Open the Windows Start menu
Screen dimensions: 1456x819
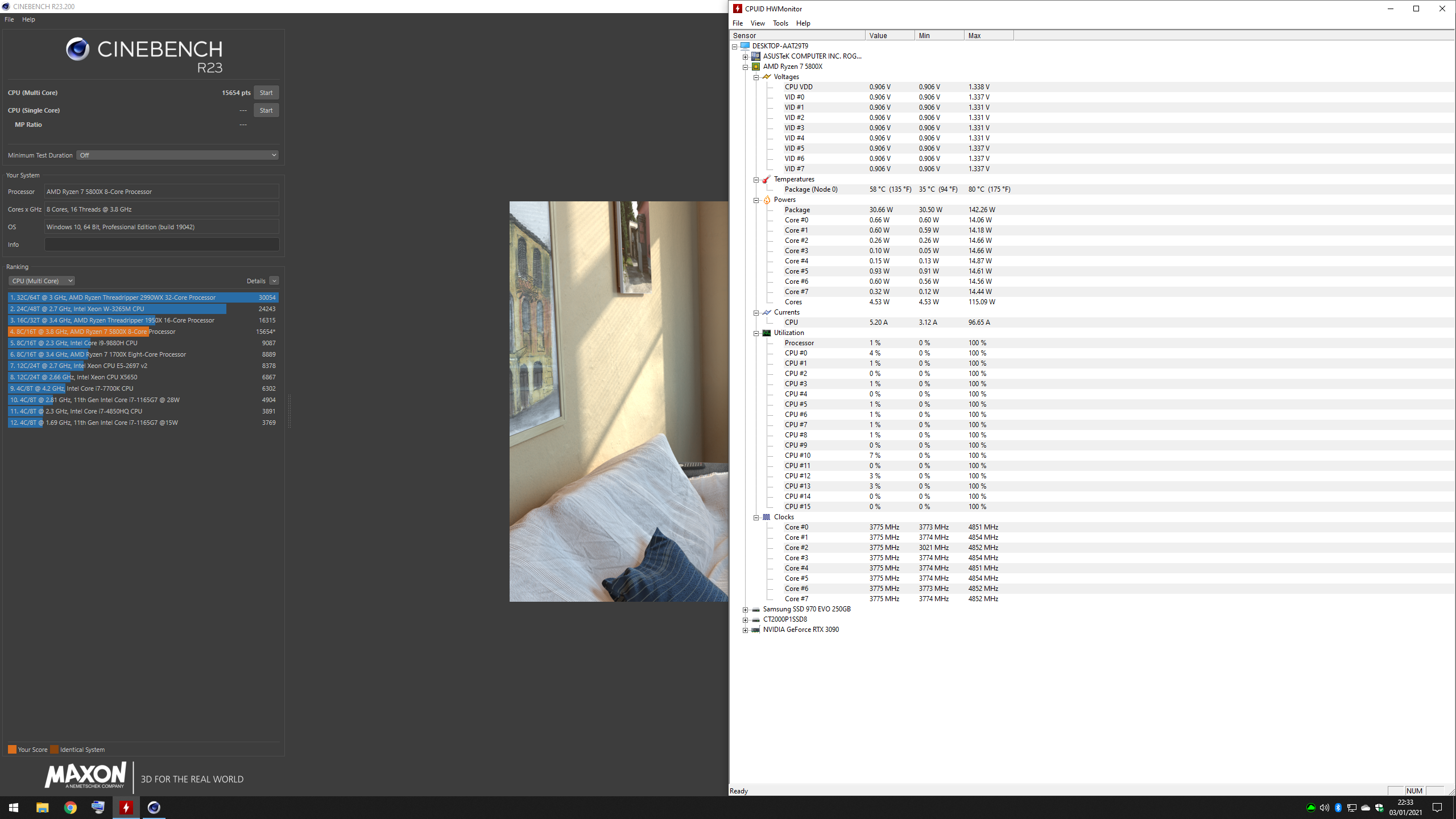14,808
